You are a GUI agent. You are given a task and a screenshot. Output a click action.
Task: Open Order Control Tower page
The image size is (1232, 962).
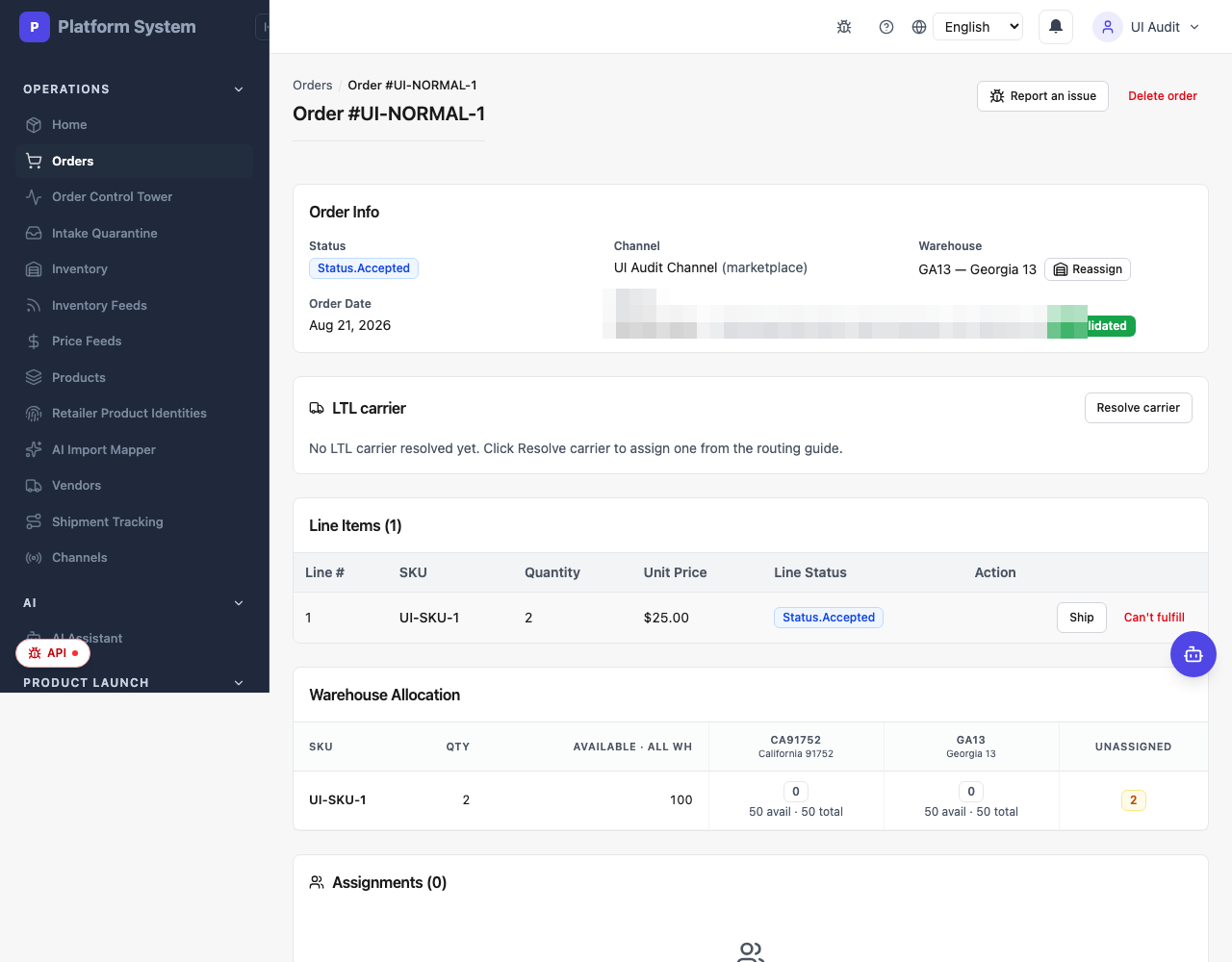[x=134, y=197]
